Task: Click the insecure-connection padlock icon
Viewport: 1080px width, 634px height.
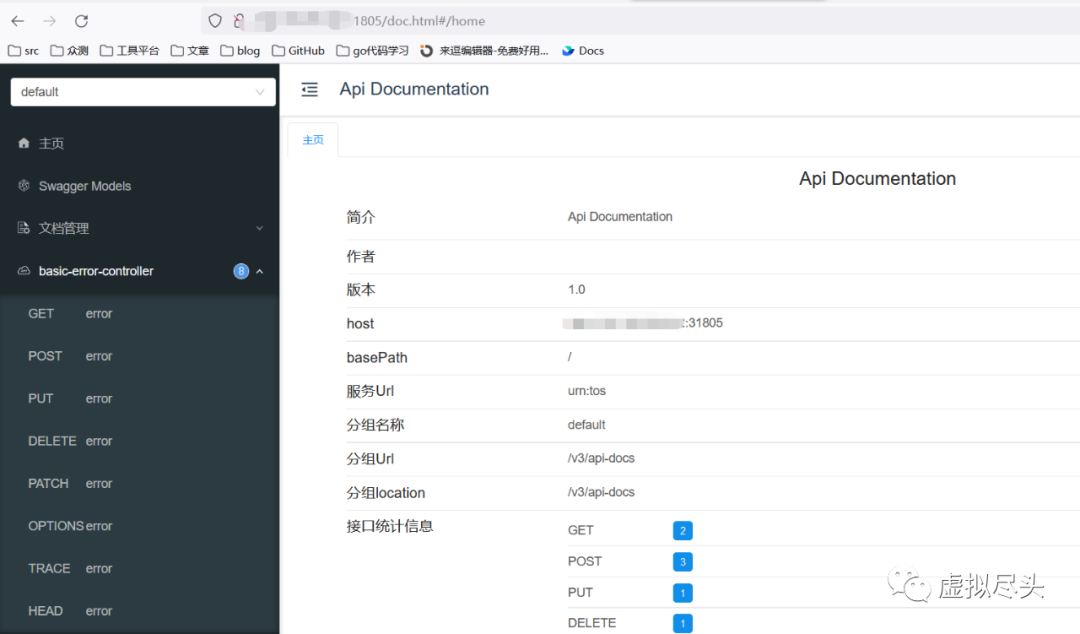Action: tap(238, 21)
